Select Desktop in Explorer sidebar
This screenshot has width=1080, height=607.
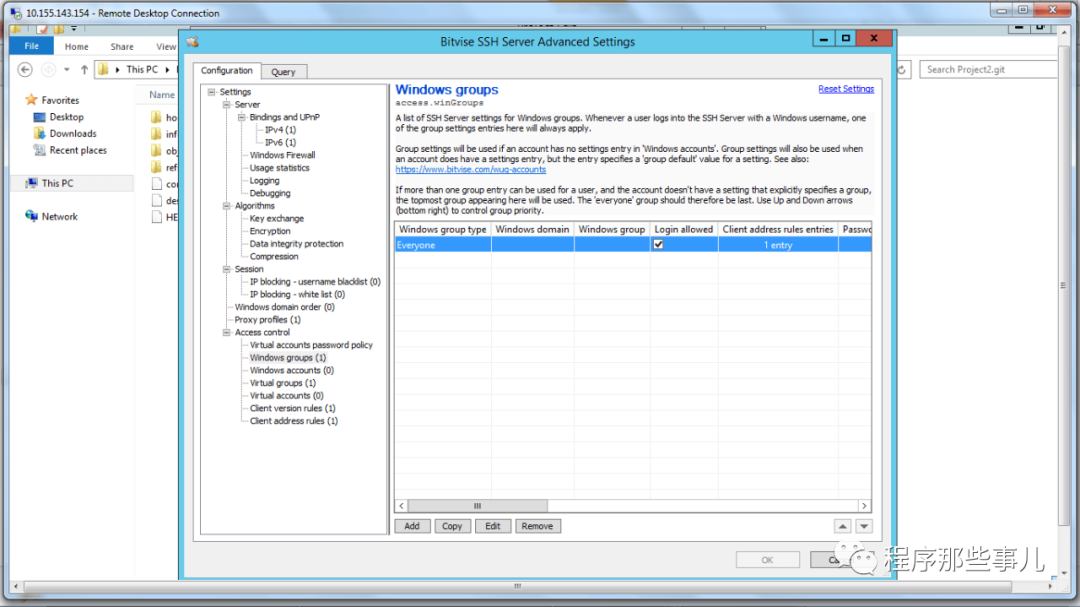pyautogui.click(x=66, y=117)
